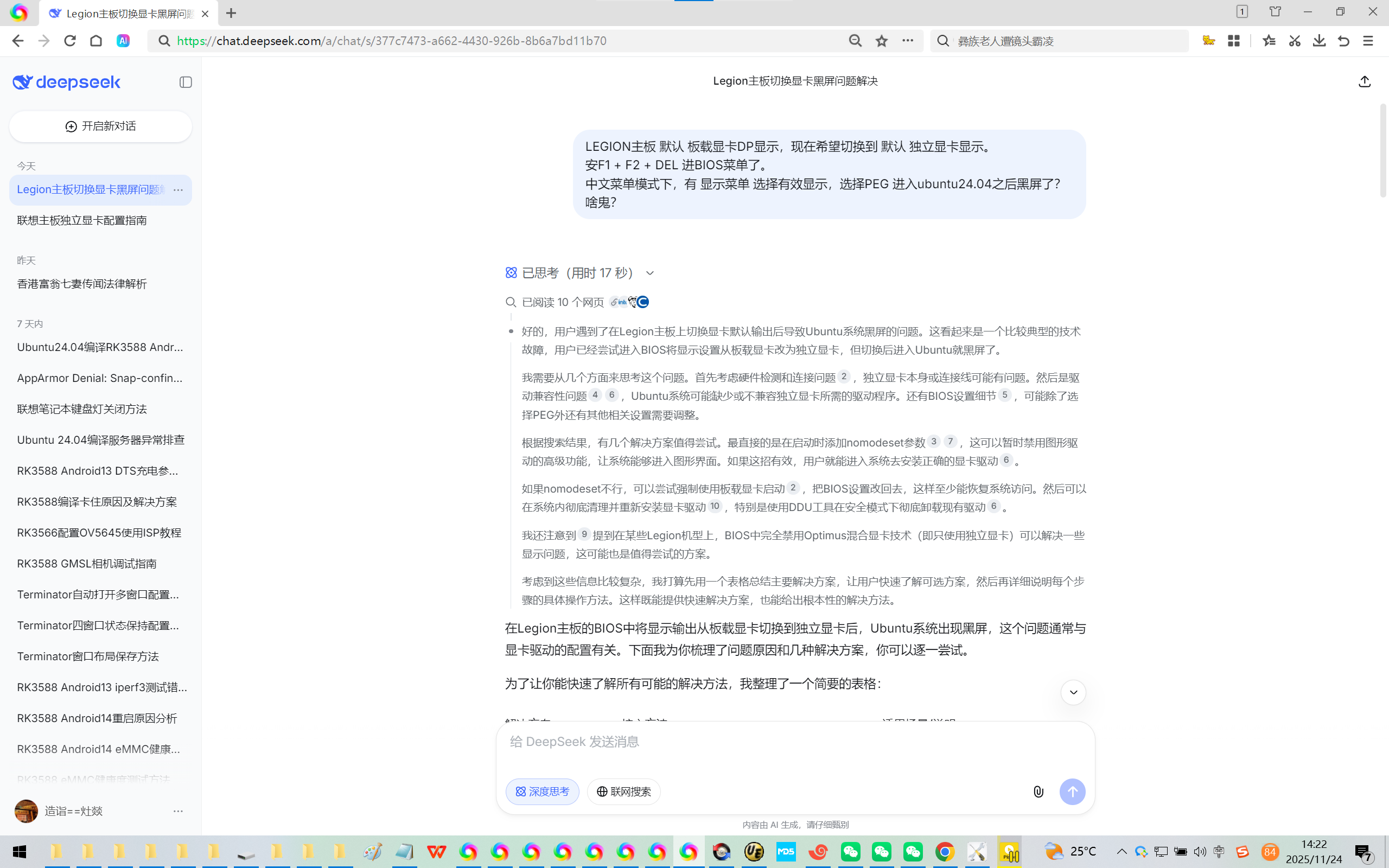Image resolution: width=1389 pixels, height=868 pixels.
Task: Toggle 深度思考 deep thinking mode
Action: tap(542, 792)
